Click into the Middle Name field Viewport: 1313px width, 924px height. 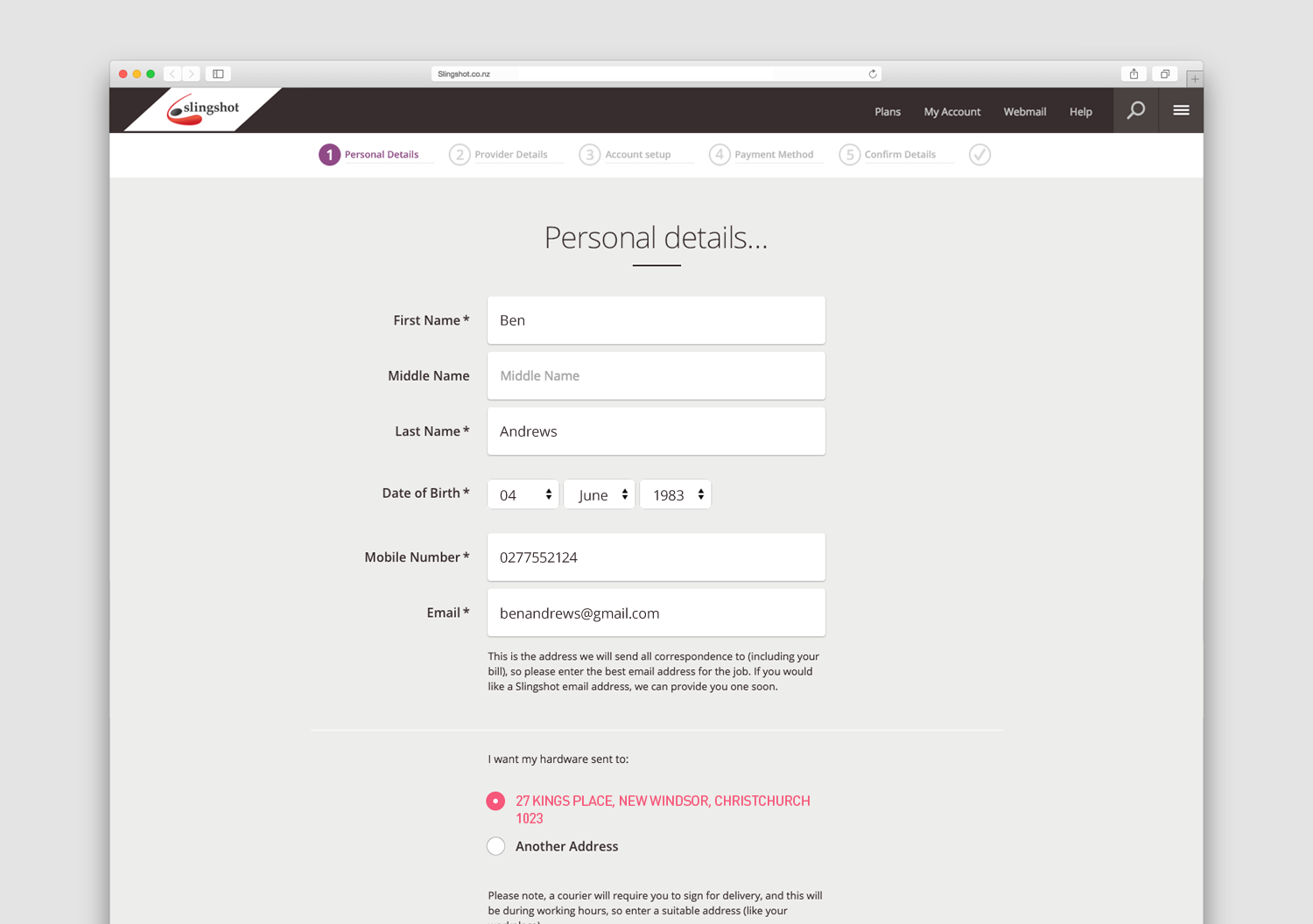656,375
